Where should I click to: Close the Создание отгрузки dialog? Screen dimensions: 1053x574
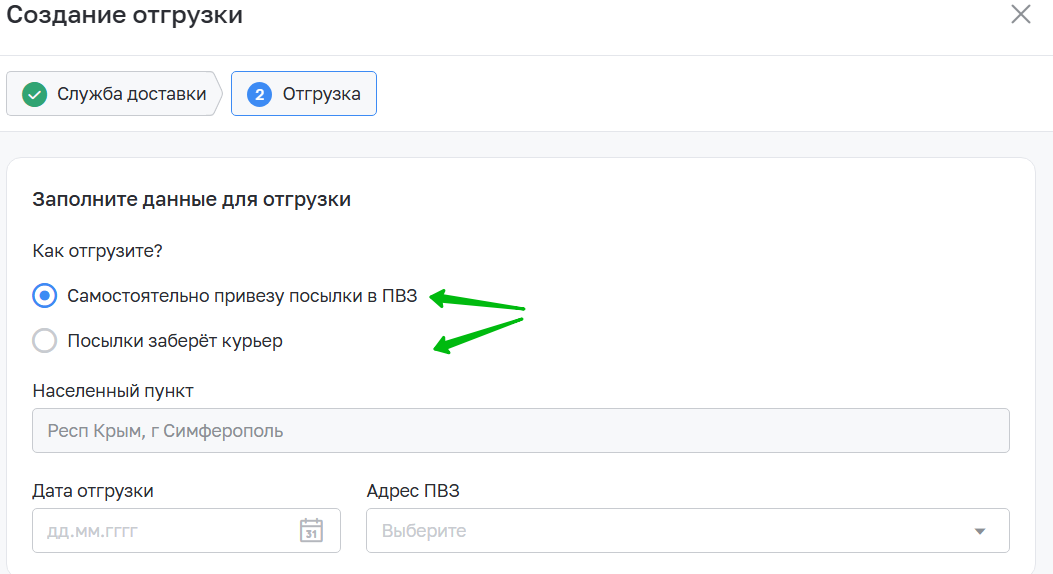coord(1021,14)
